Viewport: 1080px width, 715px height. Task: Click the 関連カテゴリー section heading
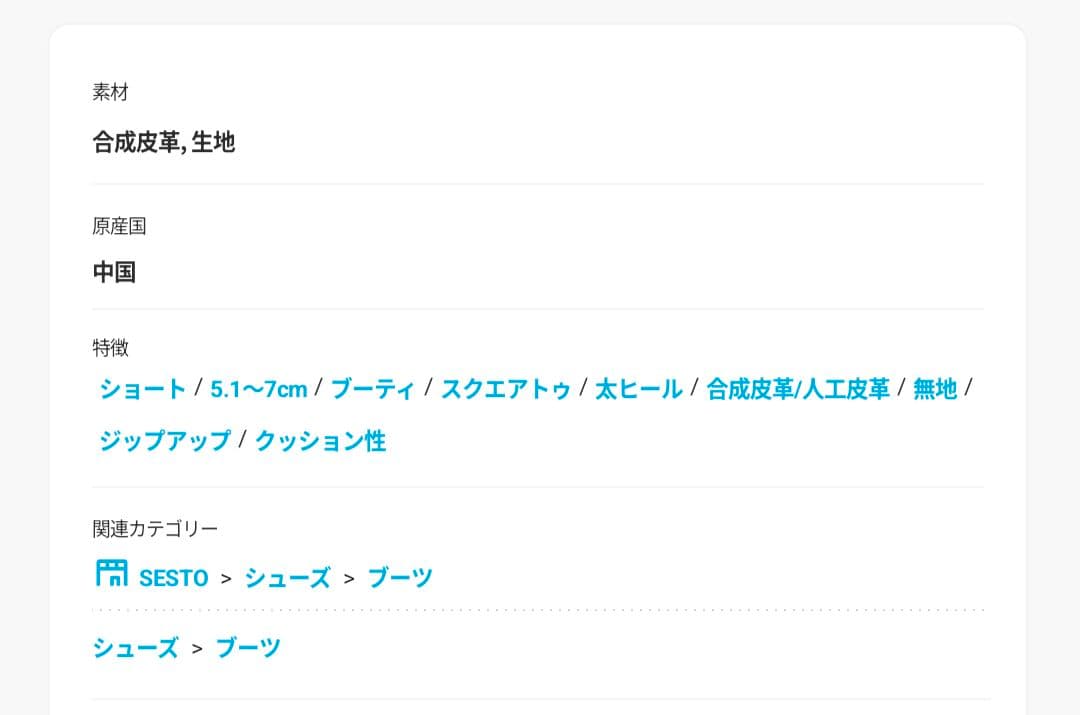click(155, 528)
